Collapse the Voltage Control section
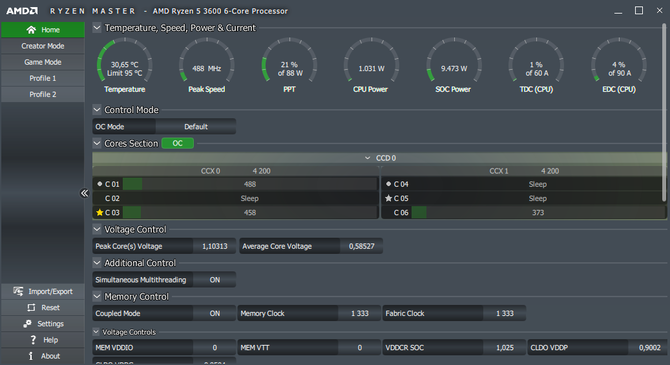The width and height of the screenshot is (670, 365). (x=97, y=229)
